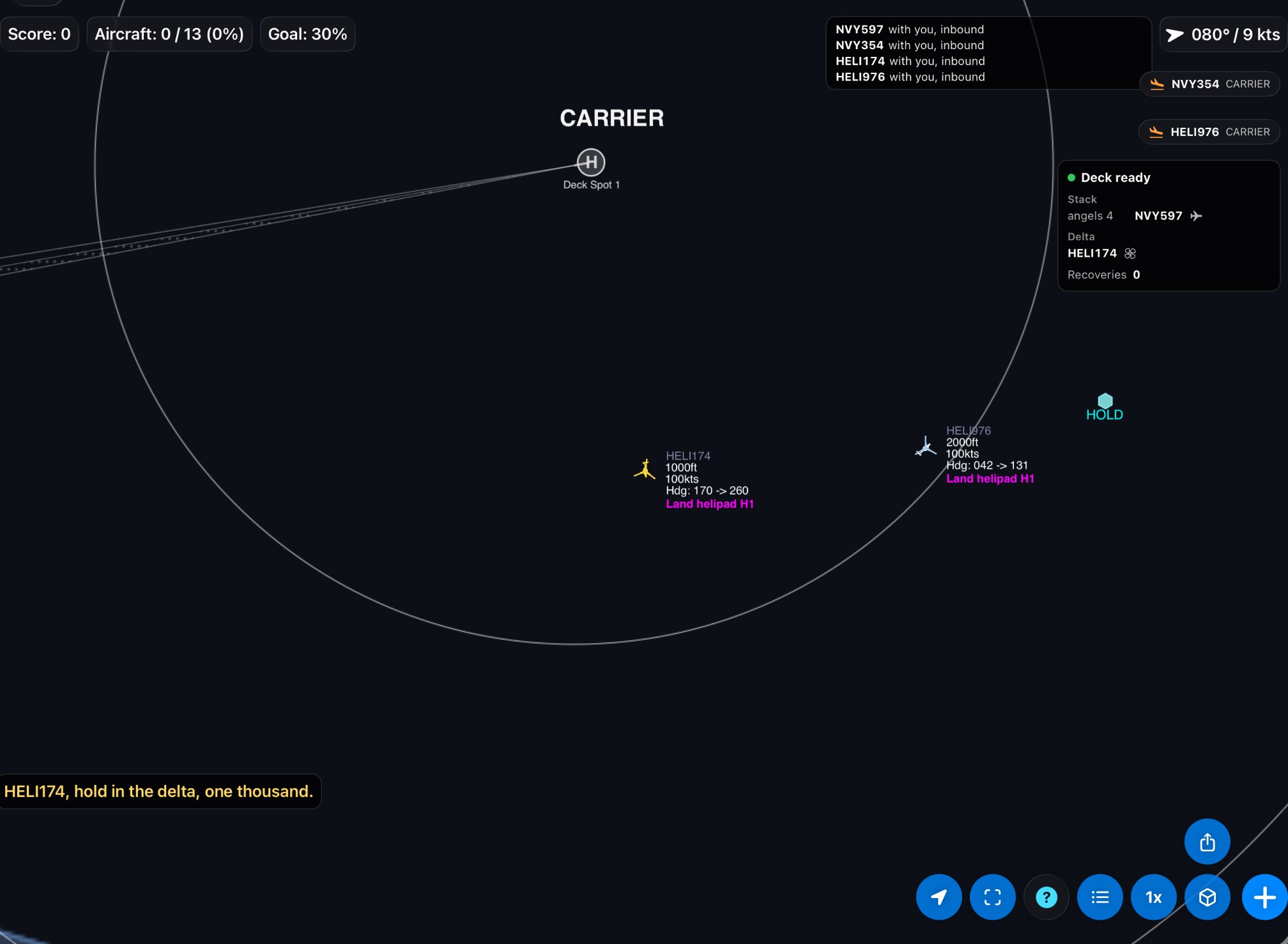Open the NVY354 CARRIER flight strip
The width and height of the screenshot is (1288, 944).
1209,84
